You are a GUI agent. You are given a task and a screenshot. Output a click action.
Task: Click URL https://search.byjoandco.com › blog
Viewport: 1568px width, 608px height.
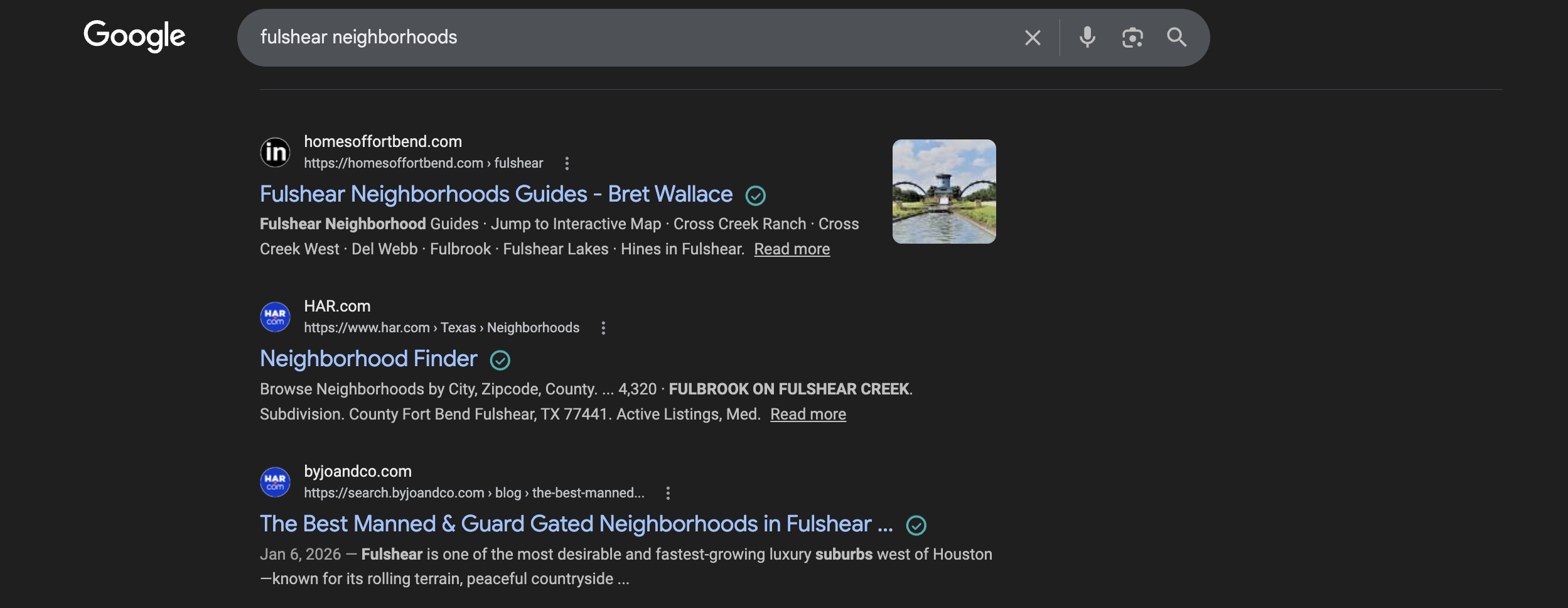(474, 493)
